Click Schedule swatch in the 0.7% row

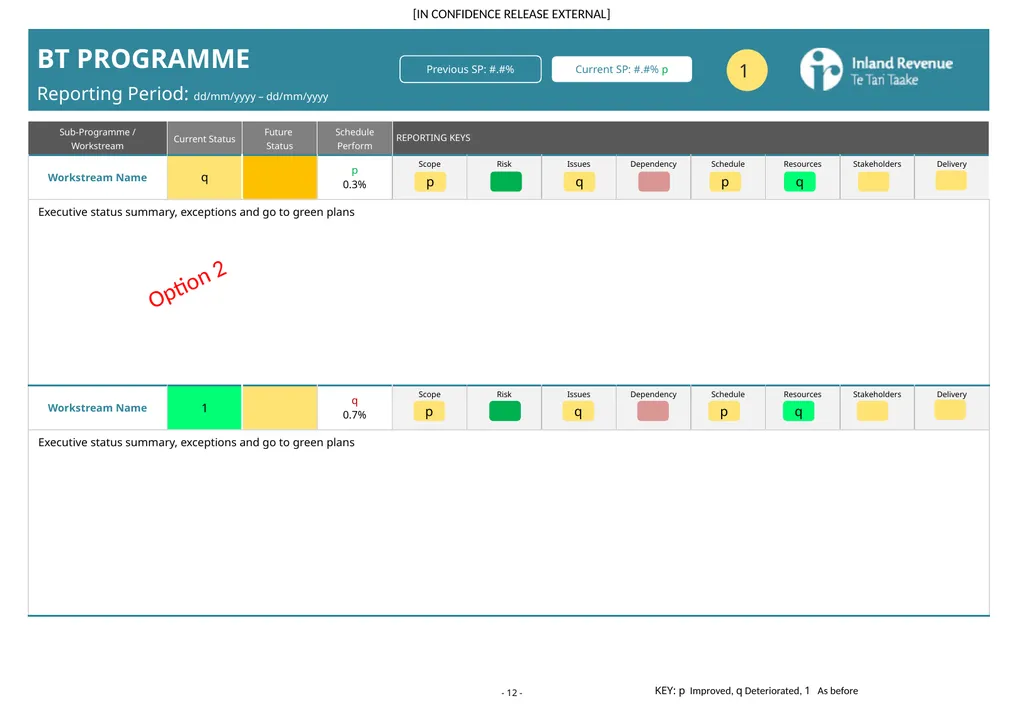(724, 412)
